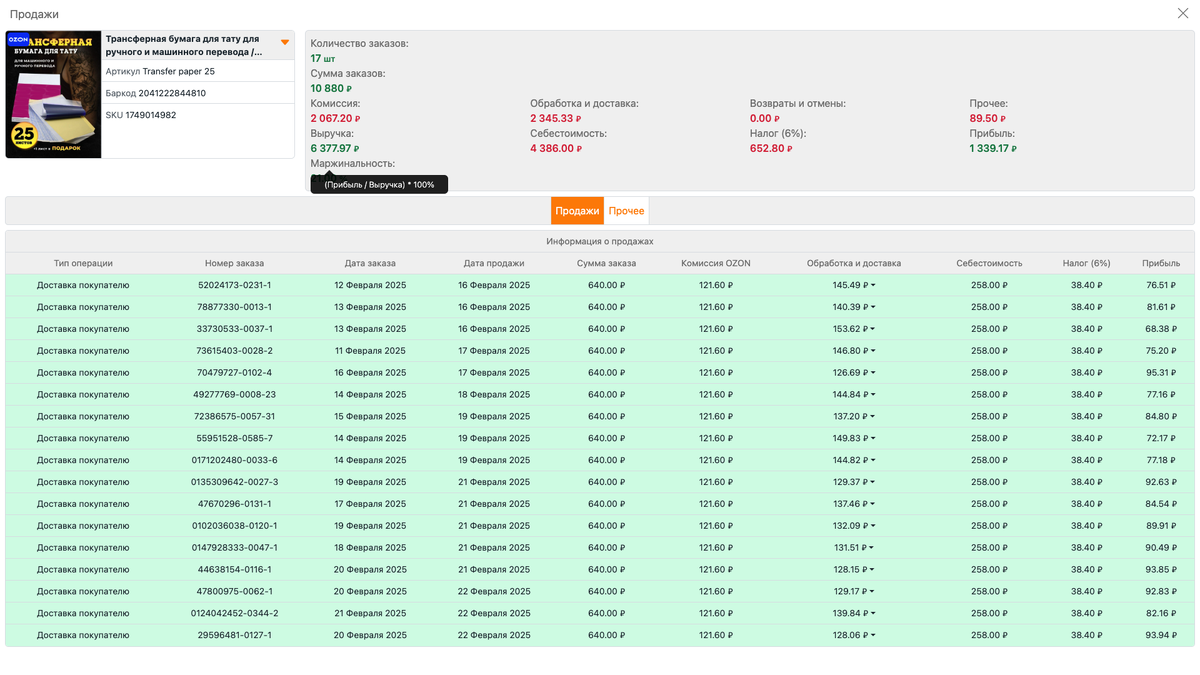Click the Ozon product thumbnail image
1200x675 pixels.
pyautogui.click(x=53, y=94)
